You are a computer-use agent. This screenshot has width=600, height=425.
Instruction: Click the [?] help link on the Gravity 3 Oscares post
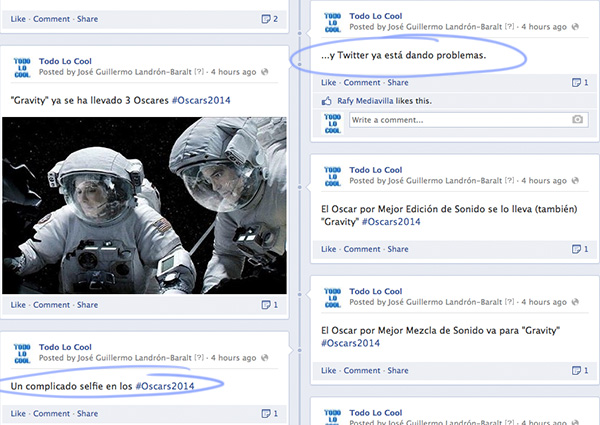click(199, 72)
